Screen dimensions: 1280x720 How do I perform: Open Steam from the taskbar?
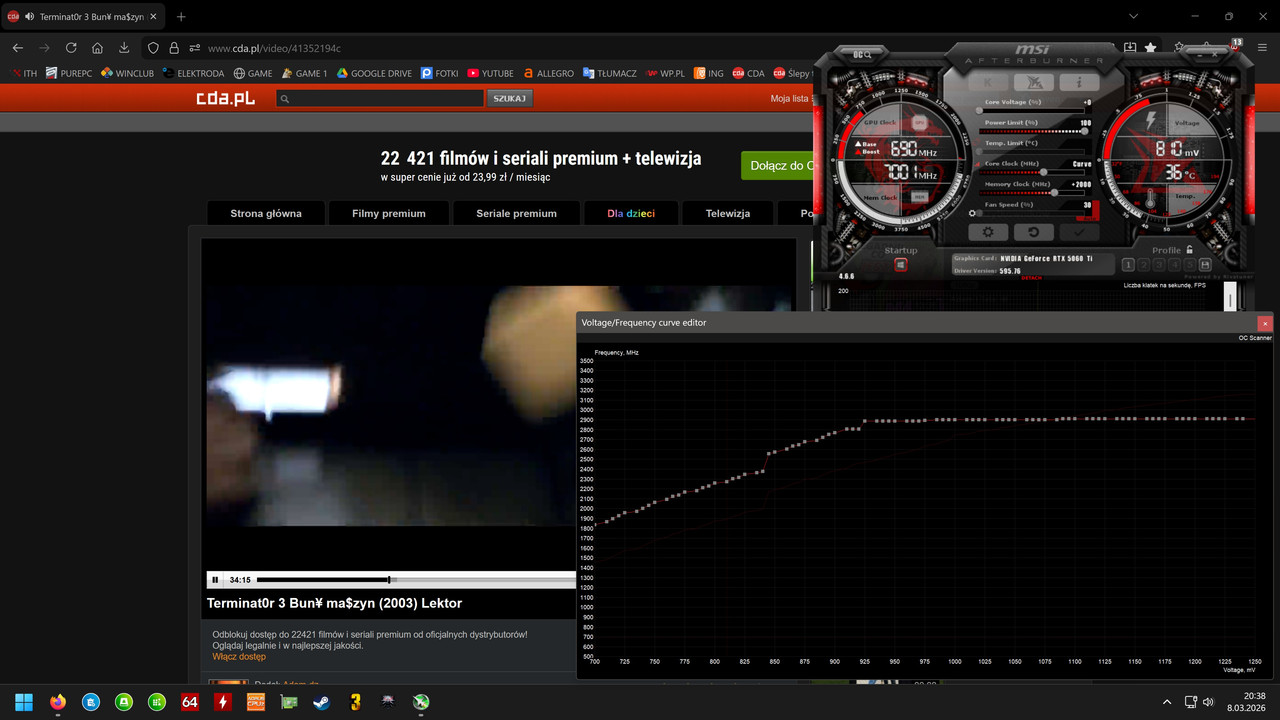(x=322, y=702)
